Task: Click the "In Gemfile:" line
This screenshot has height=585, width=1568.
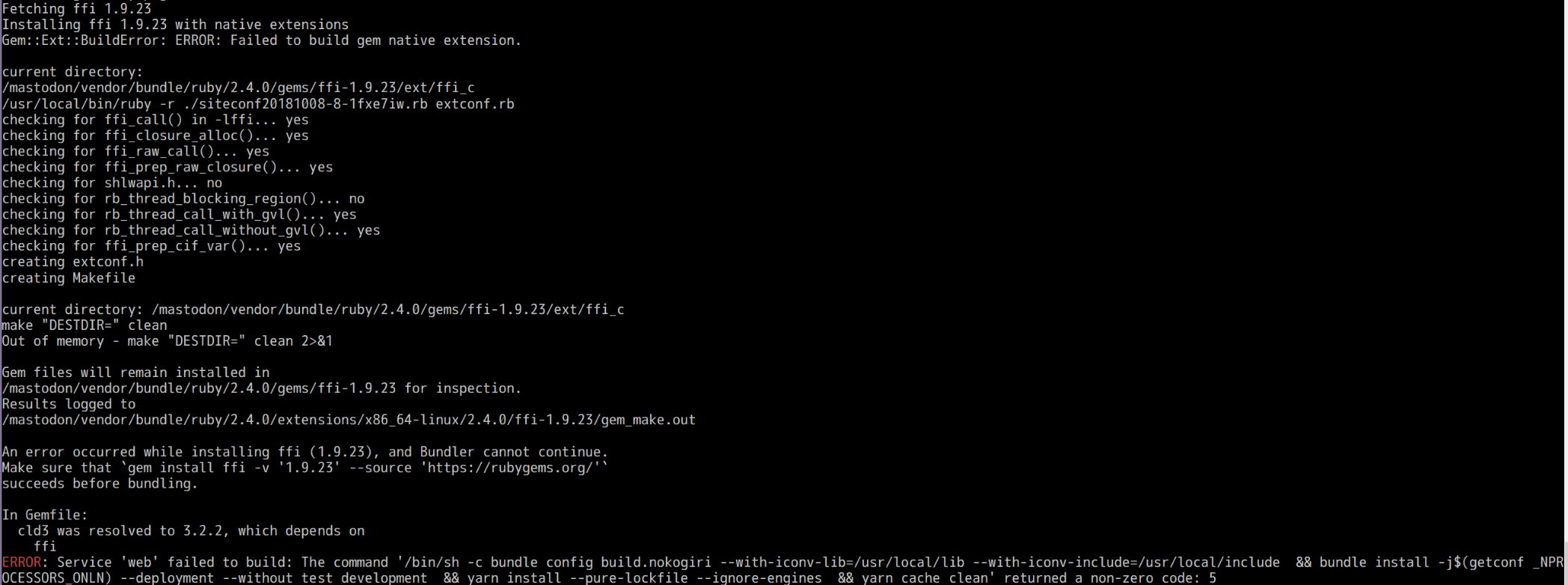Action: tap(45, 515)
